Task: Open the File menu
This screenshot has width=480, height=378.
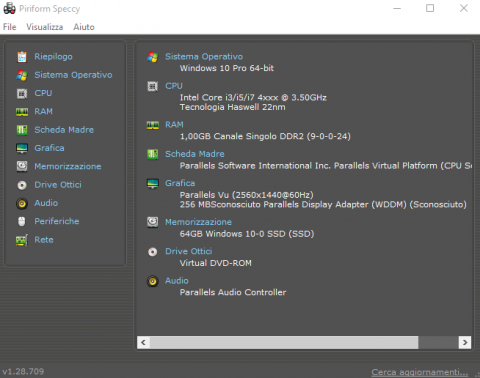Action: (10, 27)
